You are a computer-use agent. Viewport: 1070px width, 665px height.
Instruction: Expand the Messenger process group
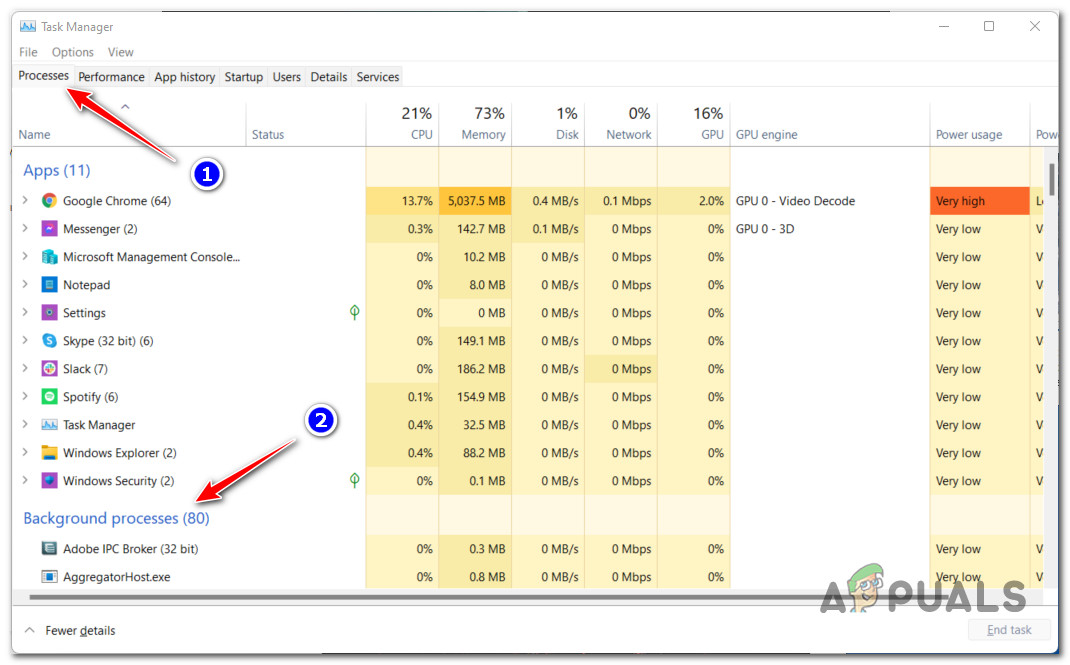[x=25, y=228]
